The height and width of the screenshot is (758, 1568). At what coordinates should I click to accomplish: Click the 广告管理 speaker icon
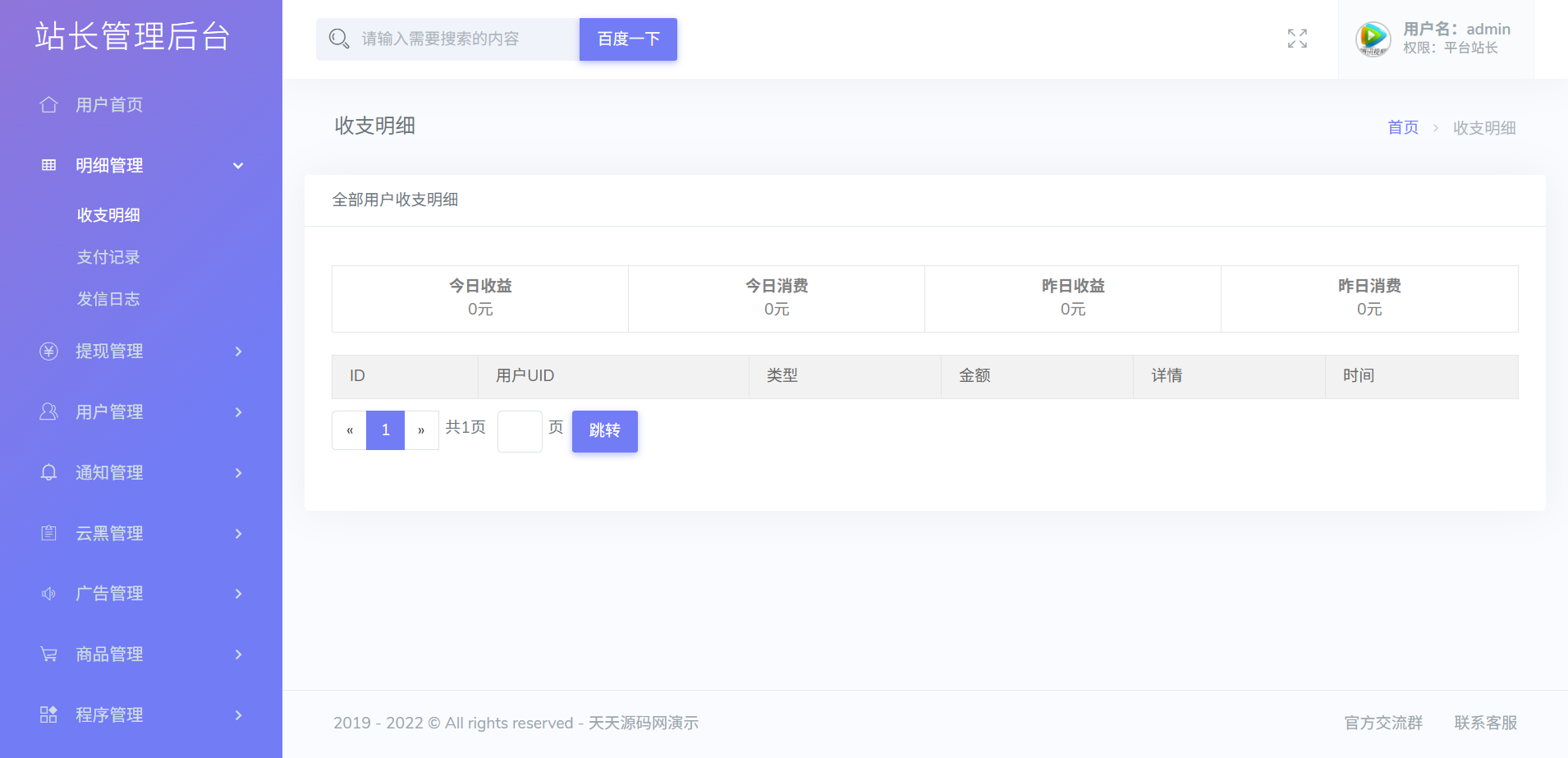pyautogui.click(x=48, y=593)
